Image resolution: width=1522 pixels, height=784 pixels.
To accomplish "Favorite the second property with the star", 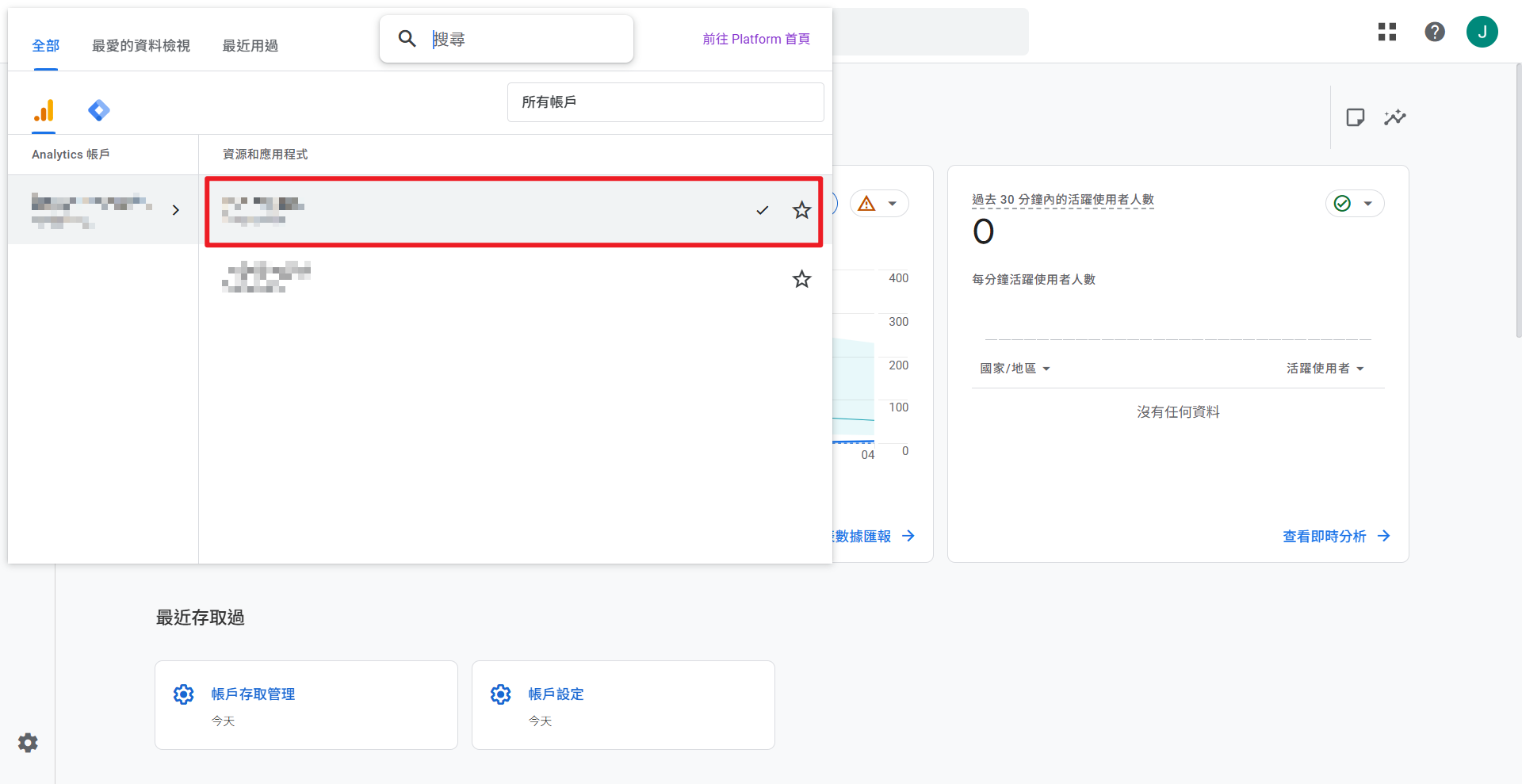I will (801, 279).
